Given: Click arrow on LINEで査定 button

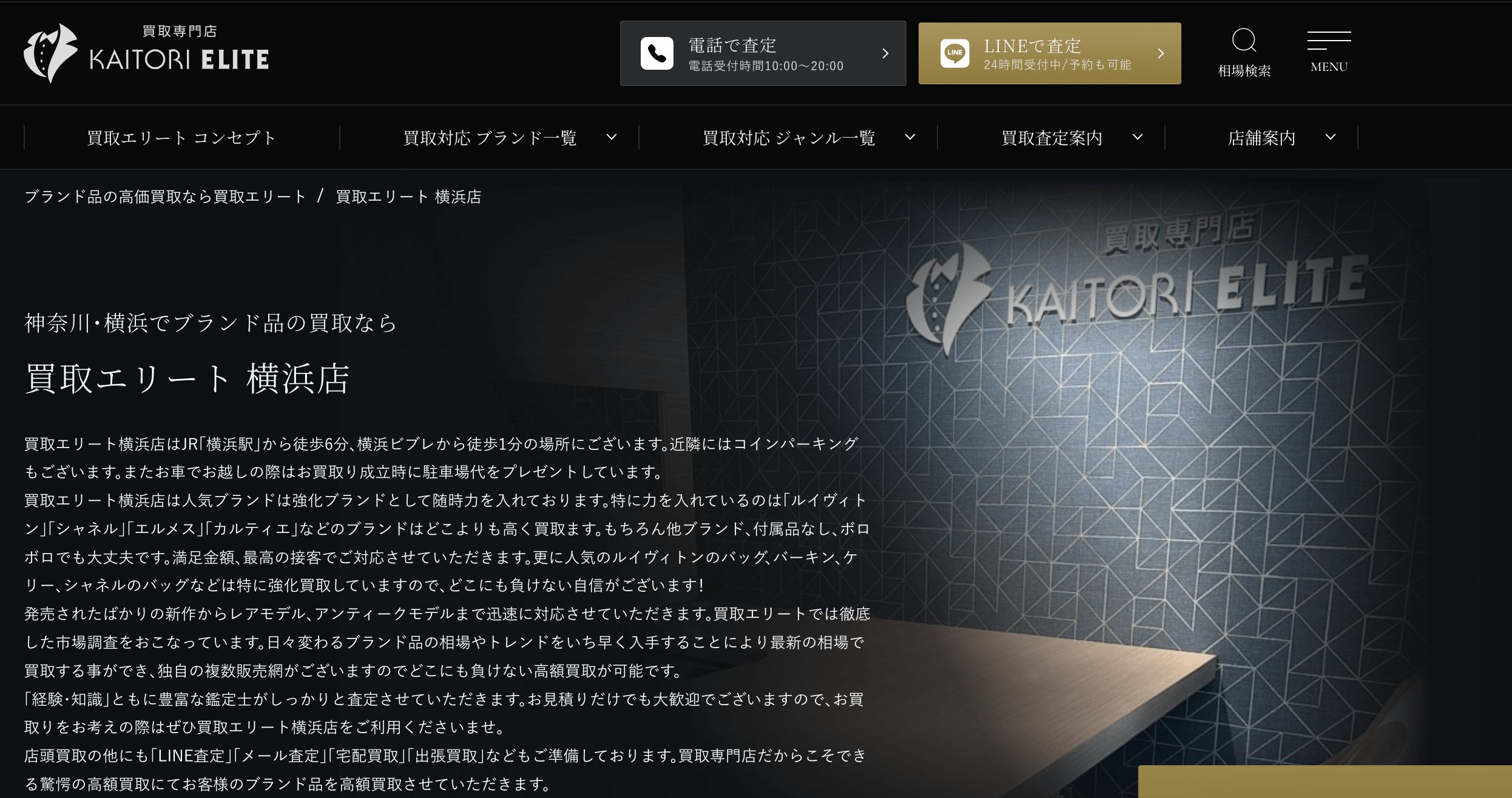Looking at the screenshot, I should (x=1161, y=53).
